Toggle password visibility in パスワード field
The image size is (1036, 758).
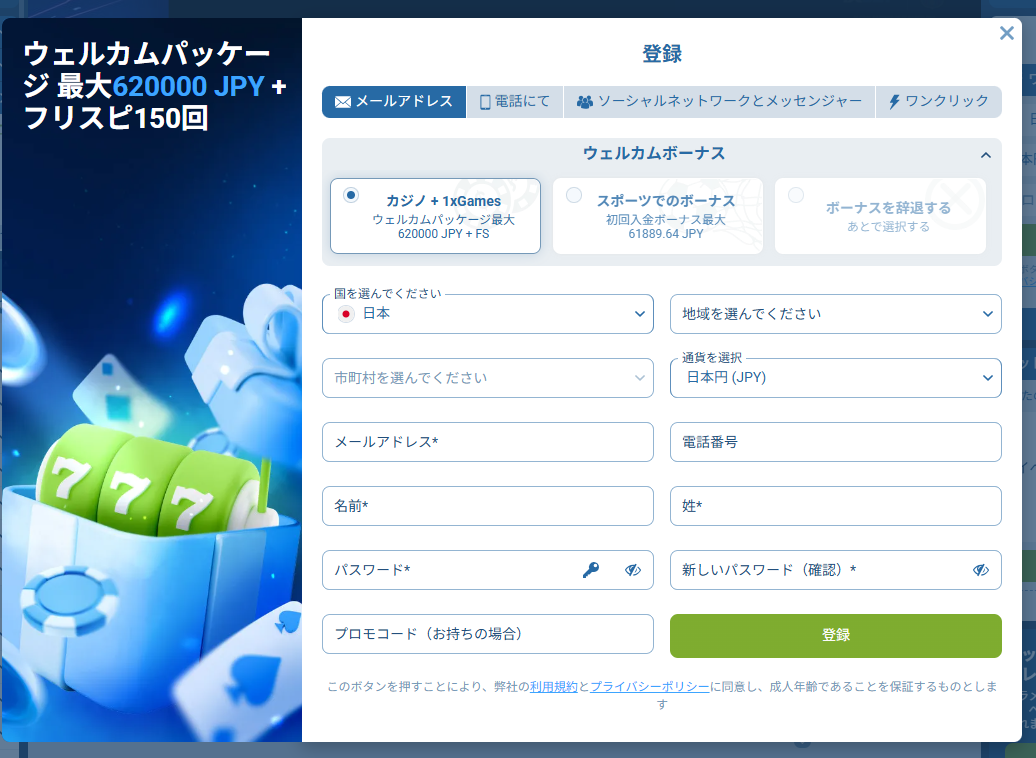(x=633, y=570)
